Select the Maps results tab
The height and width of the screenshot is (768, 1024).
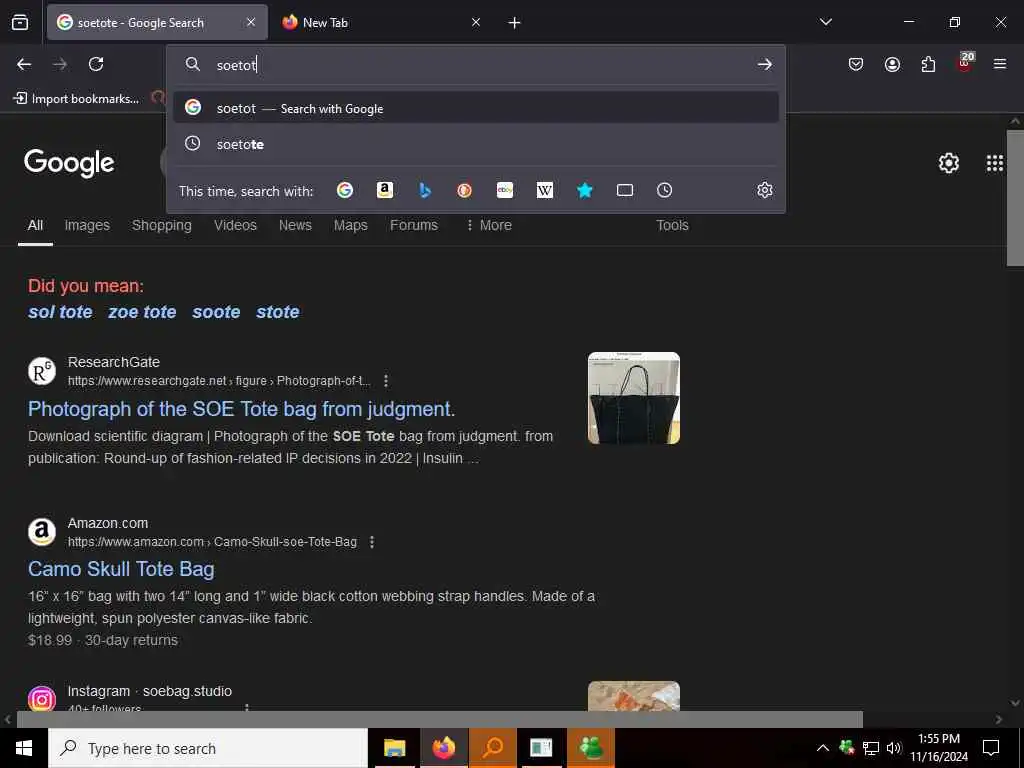[351, 225]
